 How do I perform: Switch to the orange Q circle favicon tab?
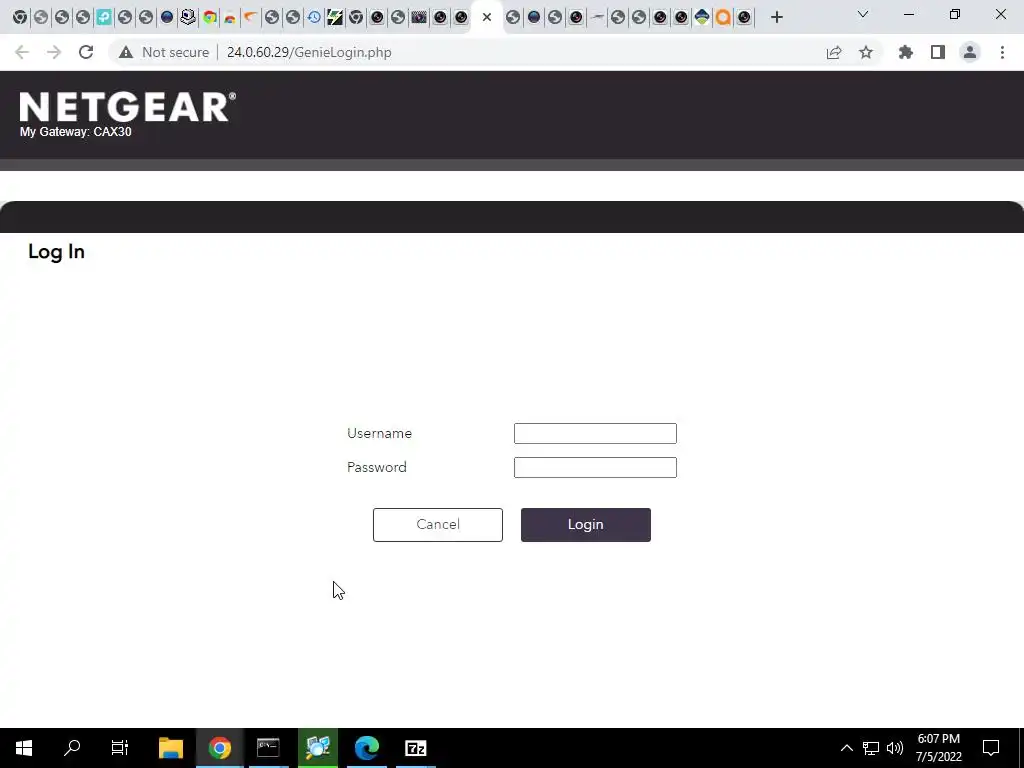pos(723,17)
